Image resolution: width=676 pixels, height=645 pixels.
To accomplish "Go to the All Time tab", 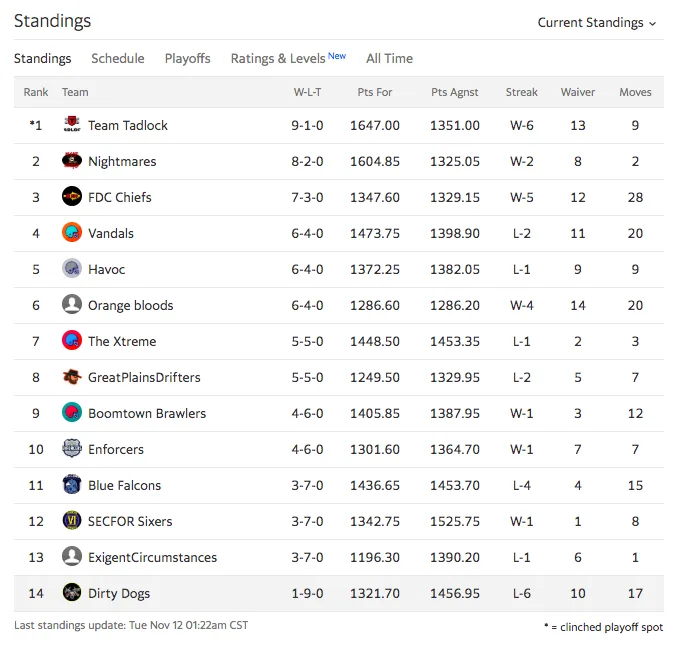I will pos(389,58).
